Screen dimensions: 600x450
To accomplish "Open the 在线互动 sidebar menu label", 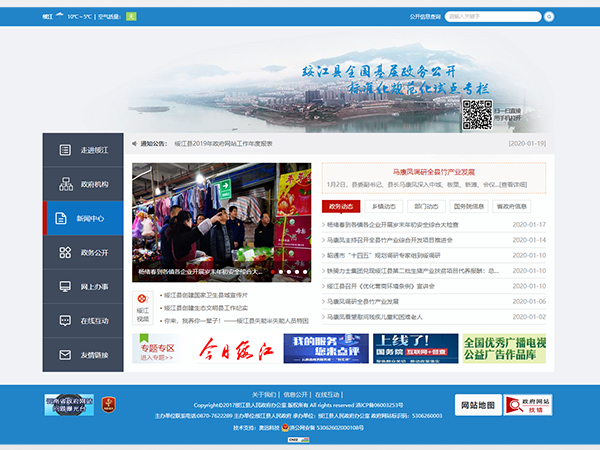I will 94,321.
